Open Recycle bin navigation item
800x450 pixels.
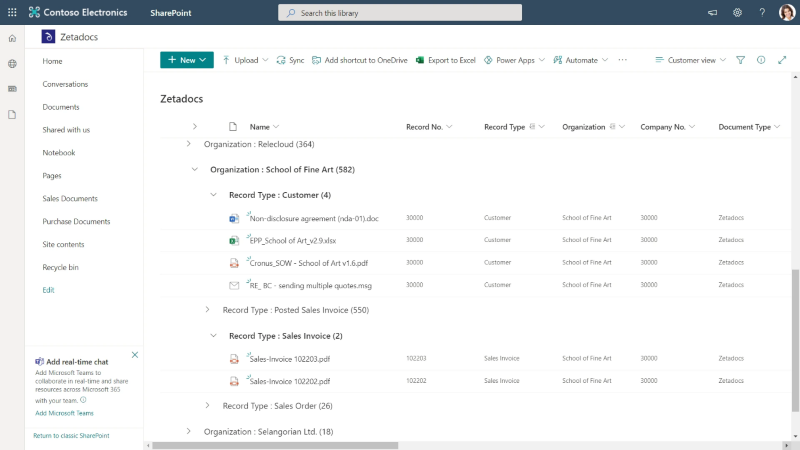[x=60, y=267]
